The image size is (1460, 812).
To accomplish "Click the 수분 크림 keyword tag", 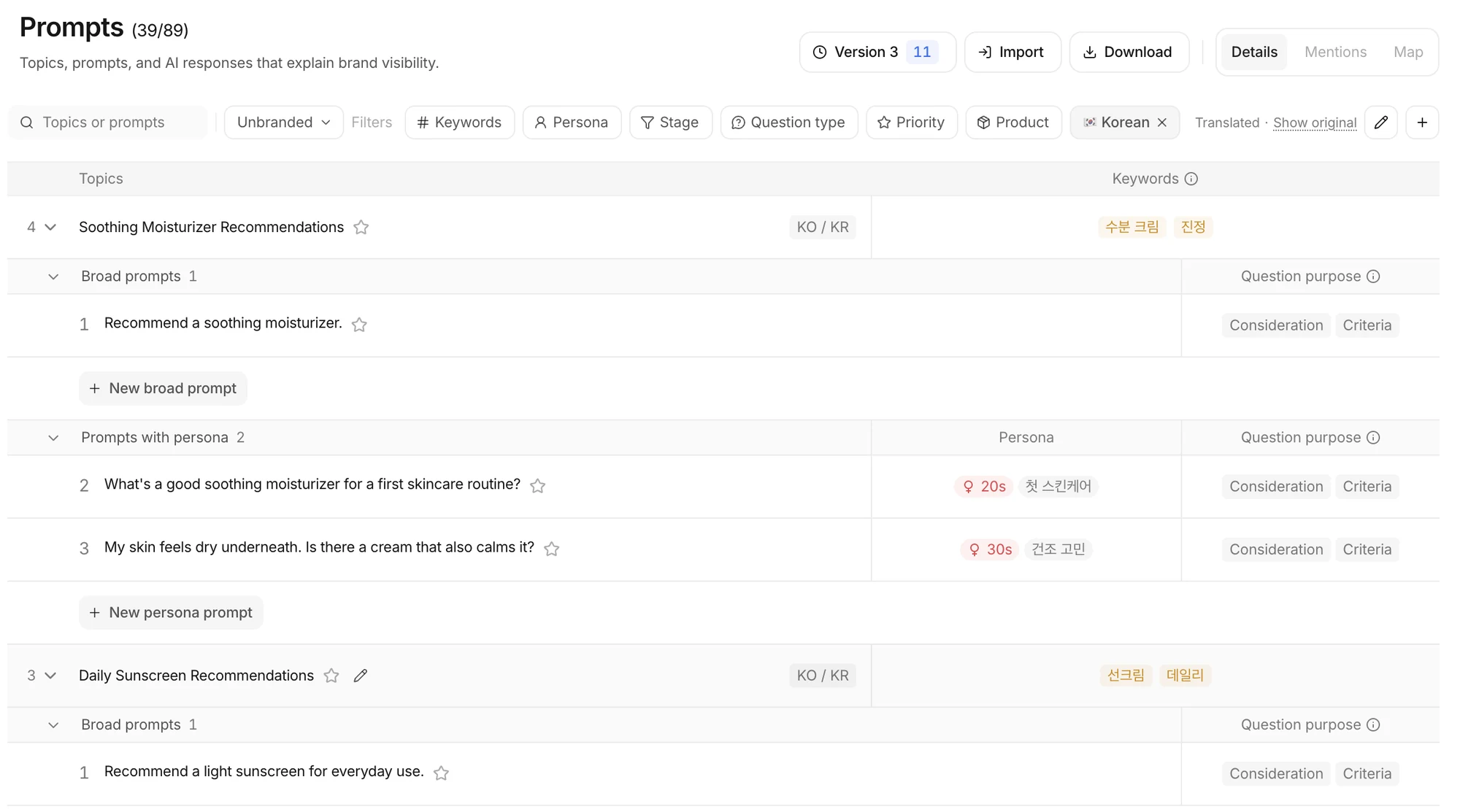I will [1131, 227].
